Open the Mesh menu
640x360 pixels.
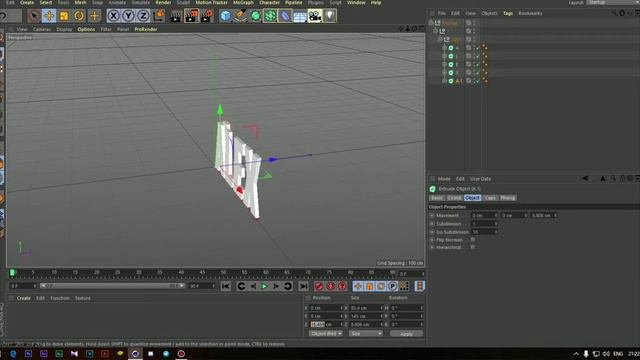click(x=80, y=2)
